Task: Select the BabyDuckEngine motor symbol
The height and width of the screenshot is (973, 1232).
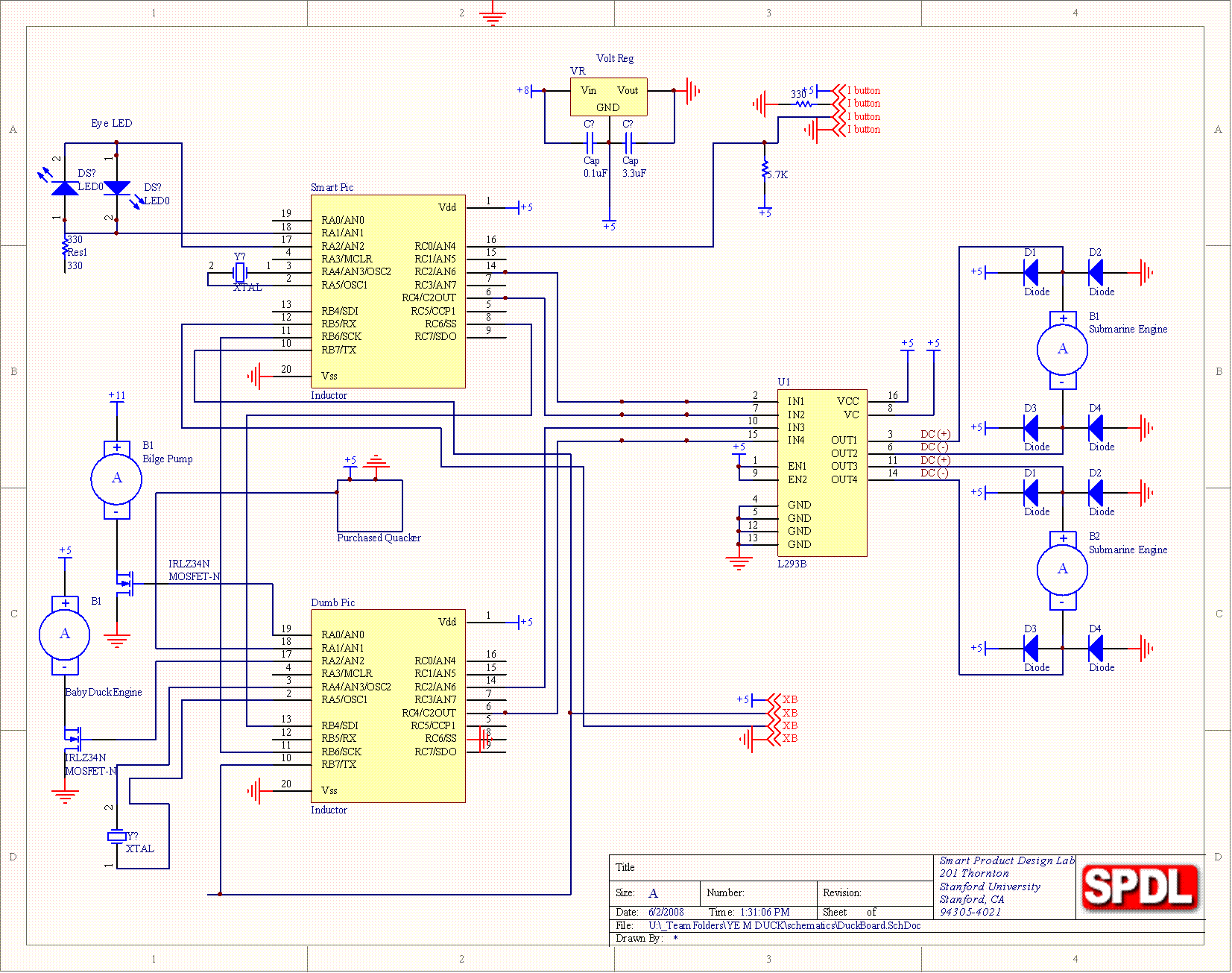Action: 65,635
